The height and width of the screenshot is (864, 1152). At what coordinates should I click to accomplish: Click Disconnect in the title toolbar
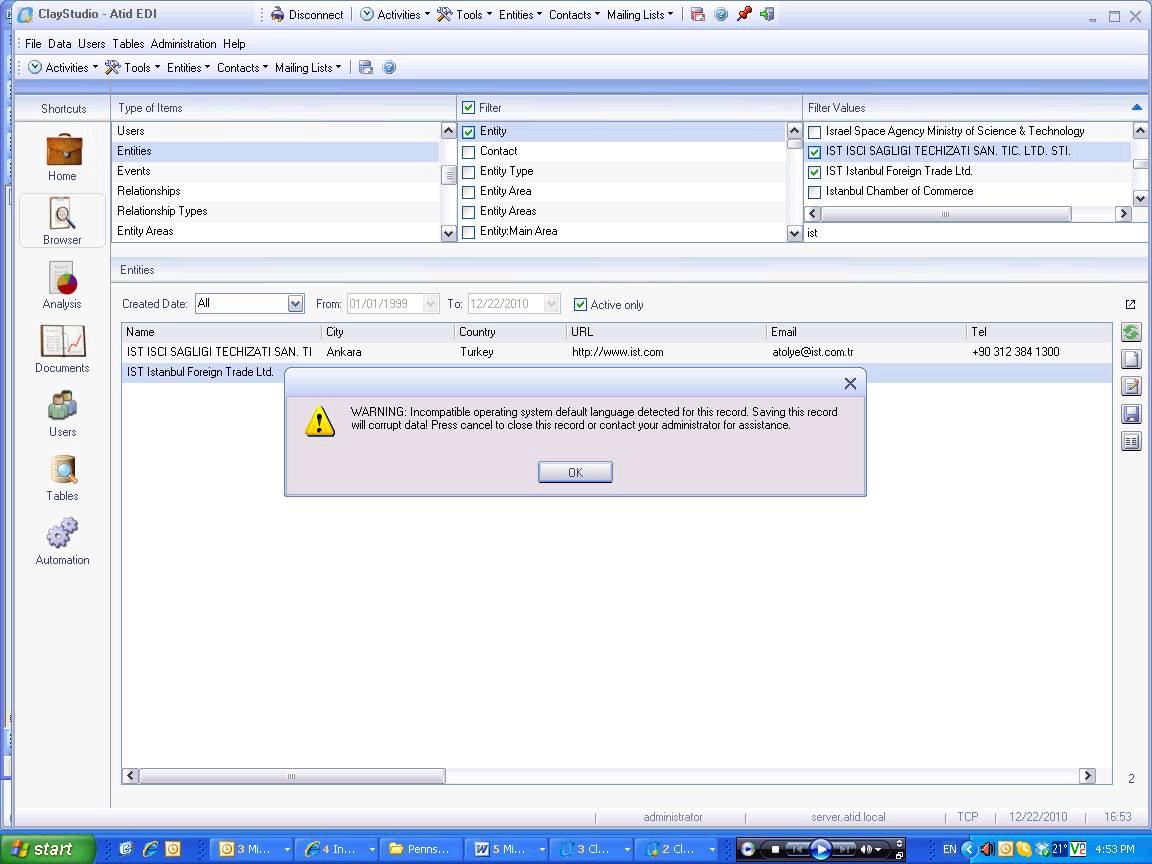[x=306, y=15]
